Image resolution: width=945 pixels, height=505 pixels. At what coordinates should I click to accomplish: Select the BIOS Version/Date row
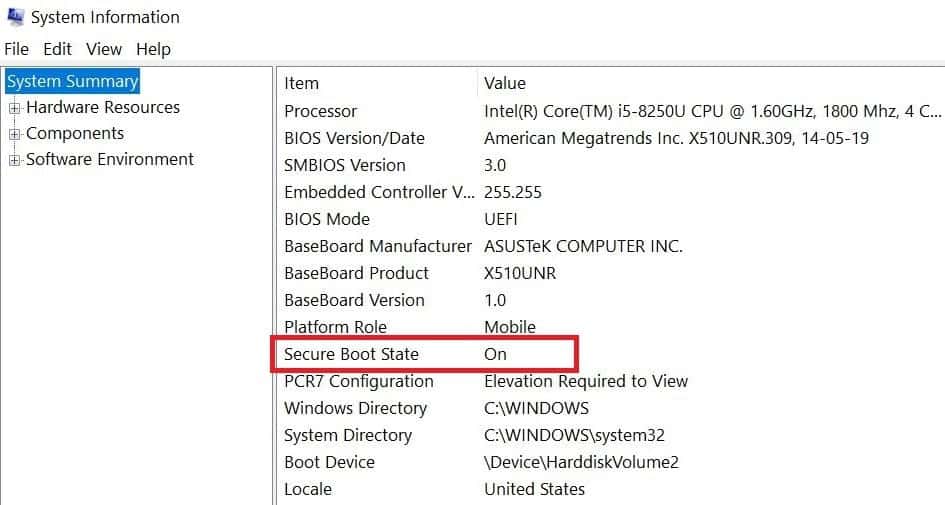(354, 138)
